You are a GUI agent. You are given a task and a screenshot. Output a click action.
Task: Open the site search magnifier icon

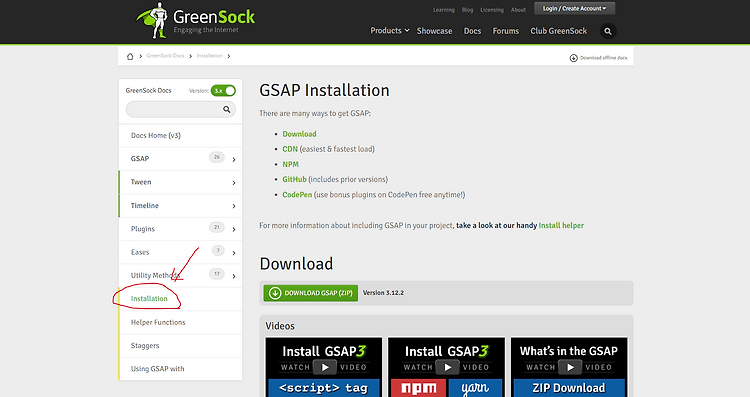(x=608, y=31)
